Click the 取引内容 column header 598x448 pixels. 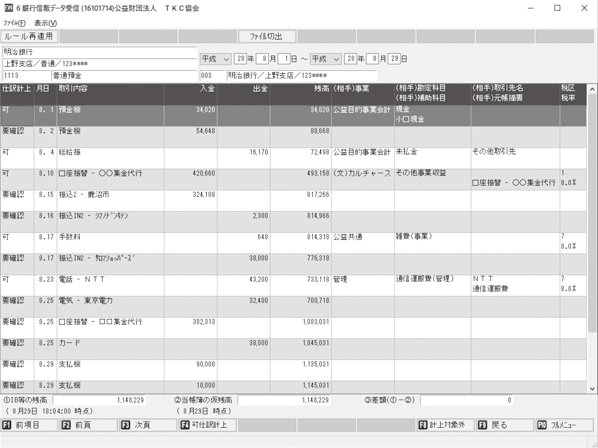point(111,94)
